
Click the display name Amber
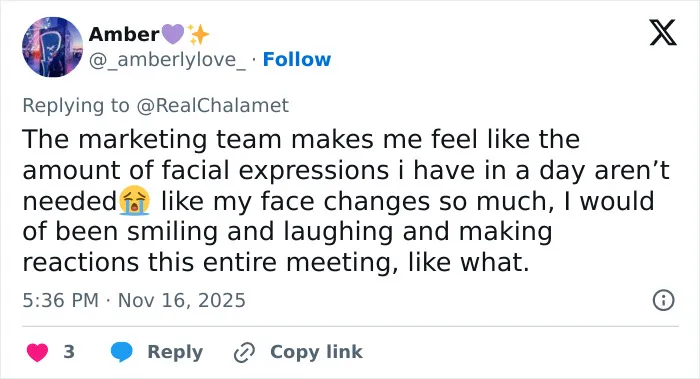[124, 34]
